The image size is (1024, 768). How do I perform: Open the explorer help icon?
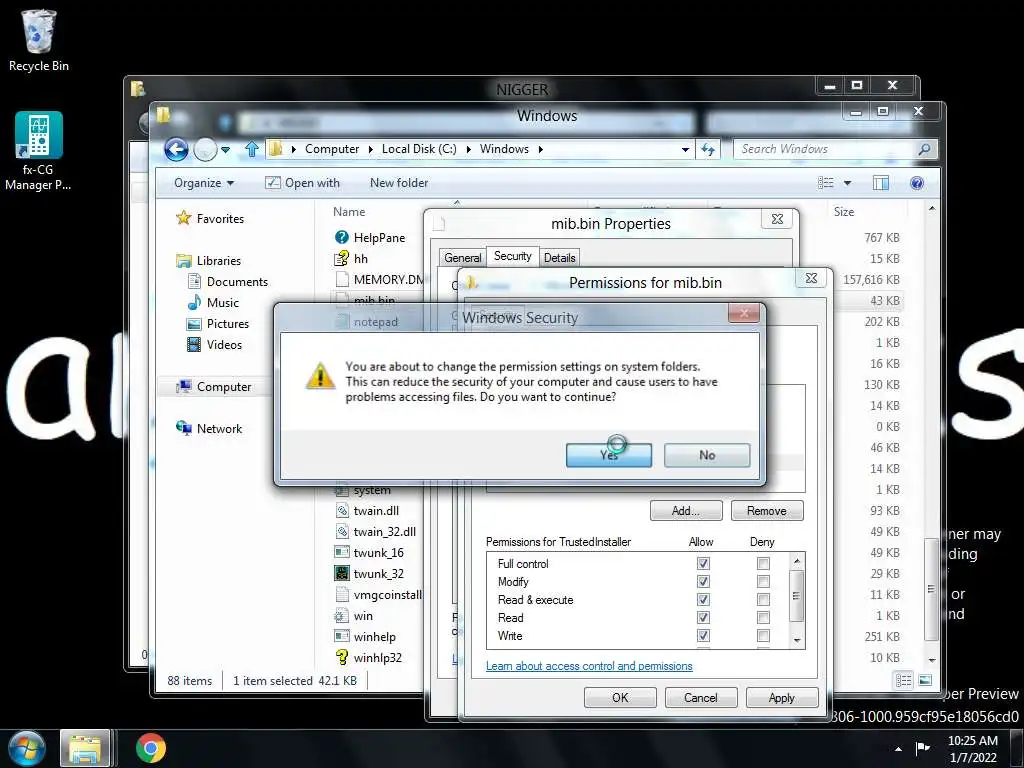[x=917, y=183]
